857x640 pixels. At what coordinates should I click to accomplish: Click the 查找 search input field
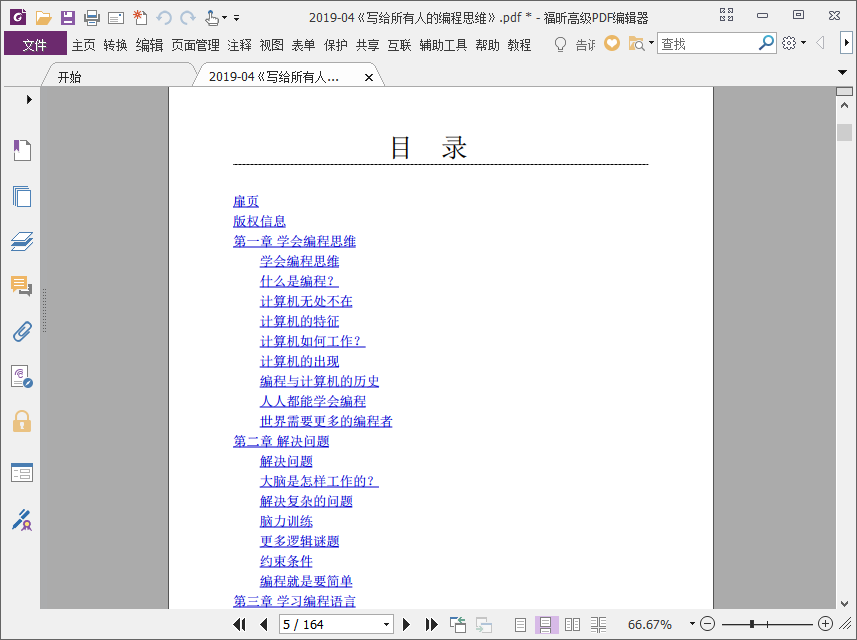pyautogui.click(x=707, y=44)
